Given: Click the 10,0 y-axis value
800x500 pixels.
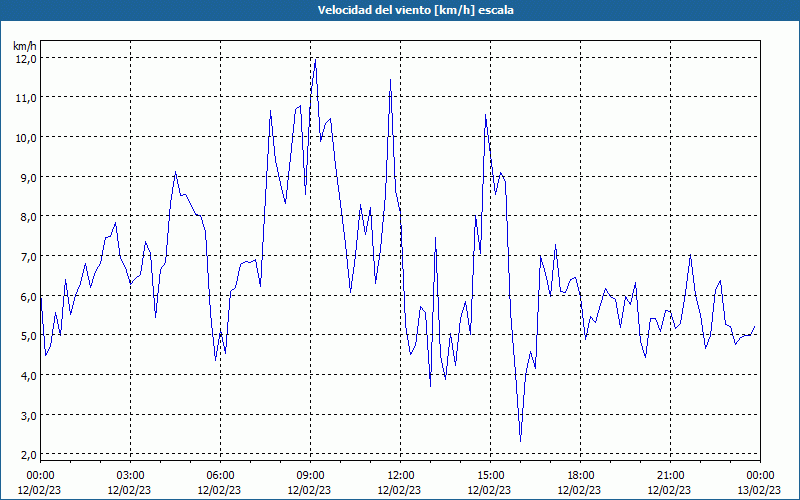Looking at the screenshot, I should pos(26,137).
